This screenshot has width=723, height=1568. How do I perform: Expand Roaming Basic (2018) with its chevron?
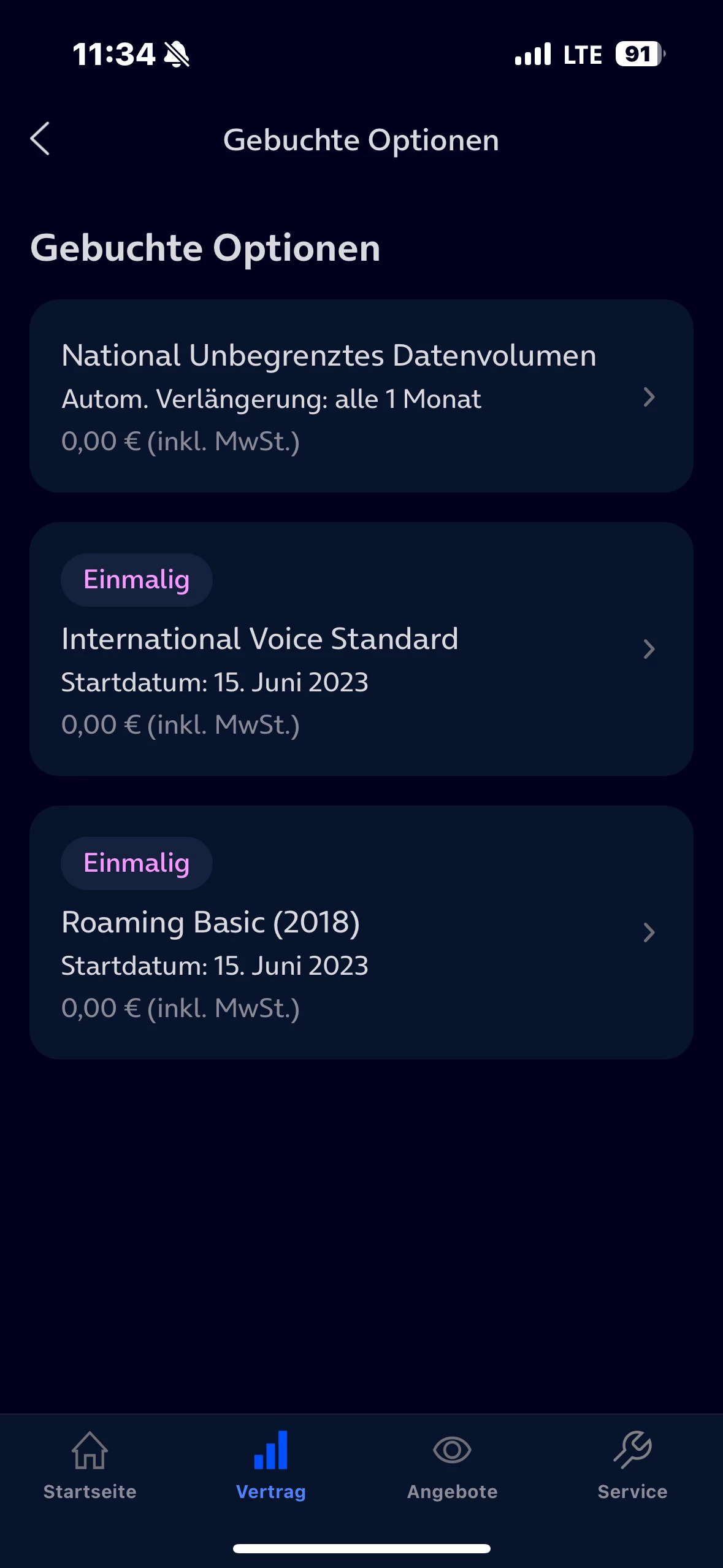click(x=649, y=932)
